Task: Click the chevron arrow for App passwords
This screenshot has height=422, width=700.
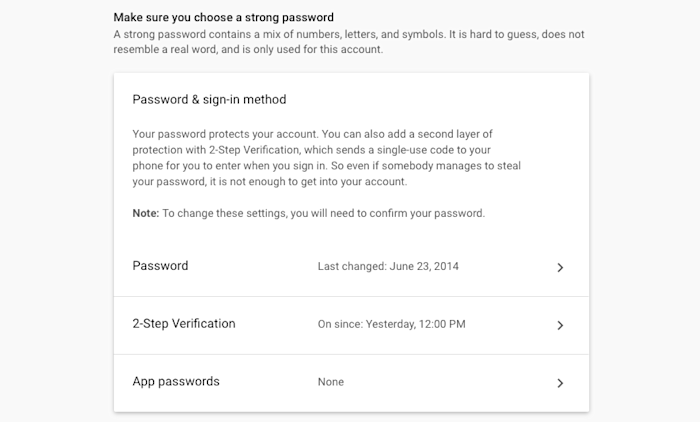Action: 560,382
